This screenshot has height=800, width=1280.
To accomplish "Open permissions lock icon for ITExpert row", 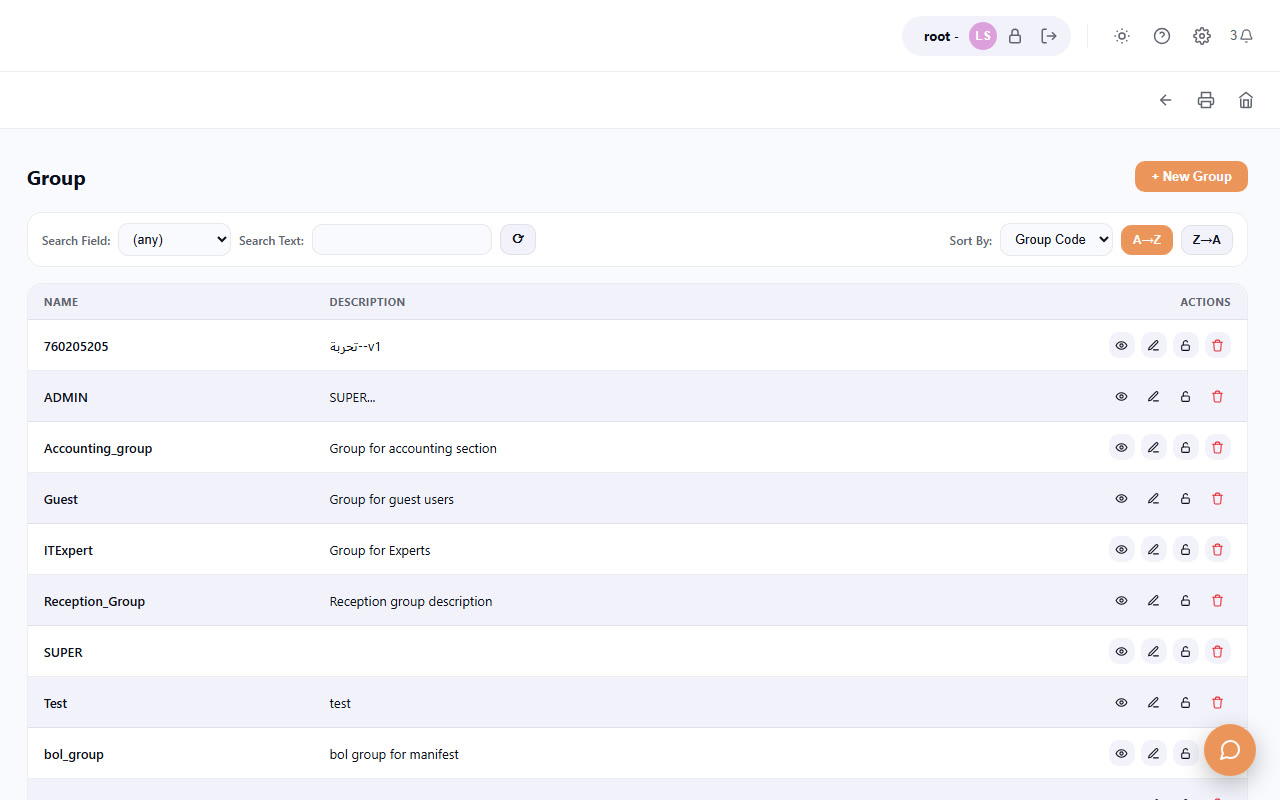I will click(1186, 550).
